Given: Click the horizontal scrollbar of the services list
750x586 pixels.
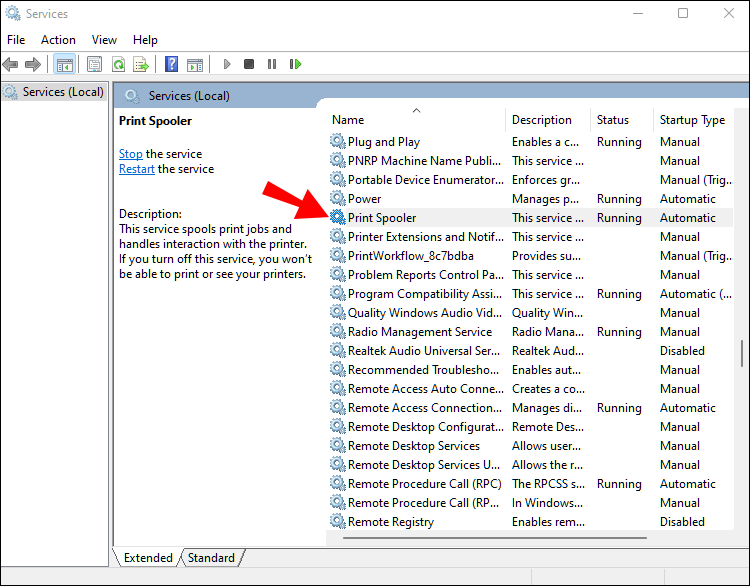Looking at the screenshot, I should (495, 538).
